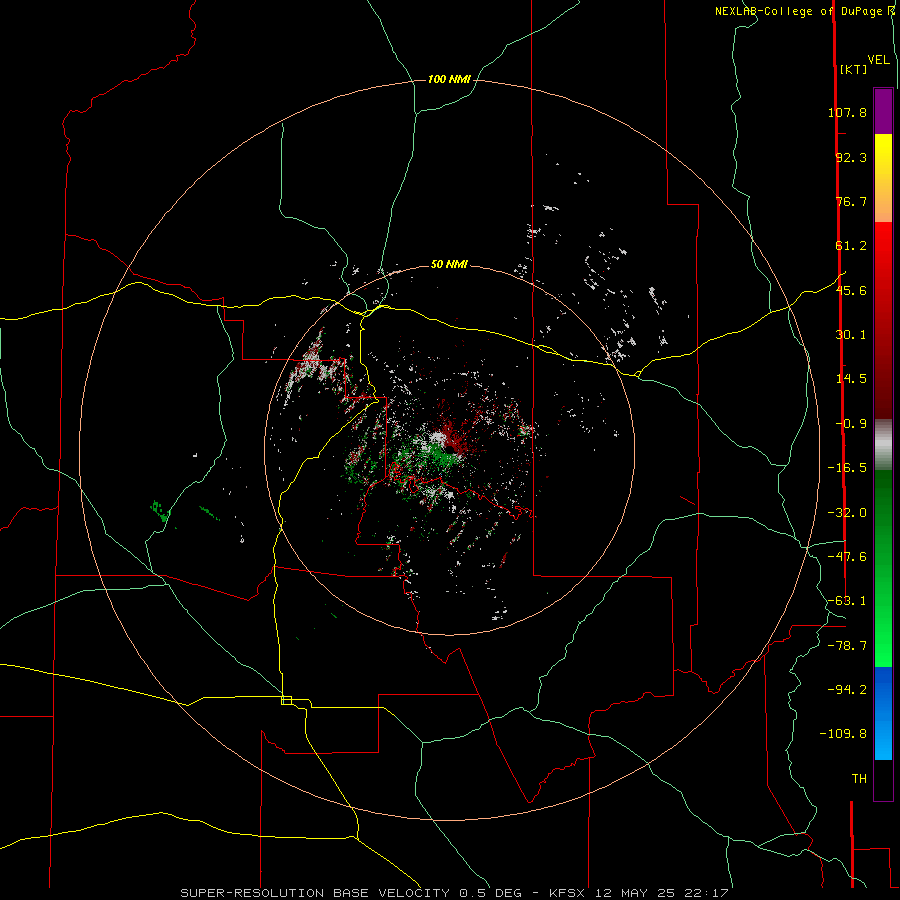
Task: Pick the black TH box below the color bar
Action: pyautogui.click(x=883, y=780)
